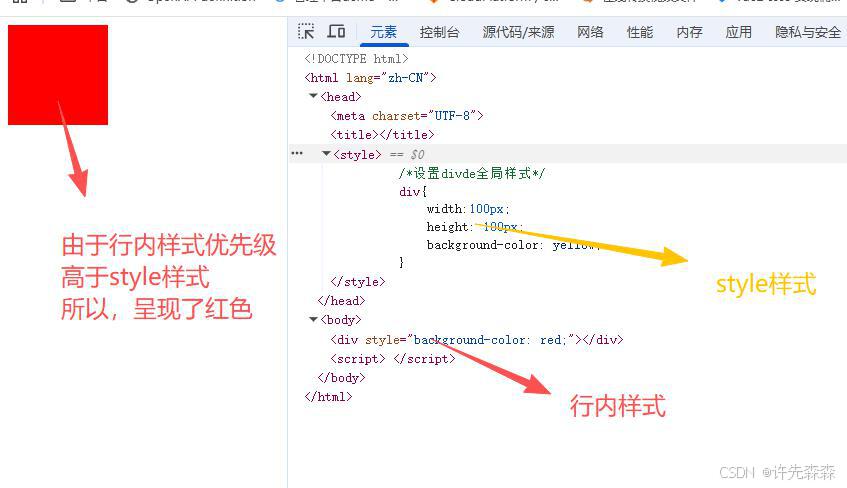847x488 pixels.
Task: Select the <!DOCTYPE html> line
Action: pyautogui.click(x=357, y=58)
